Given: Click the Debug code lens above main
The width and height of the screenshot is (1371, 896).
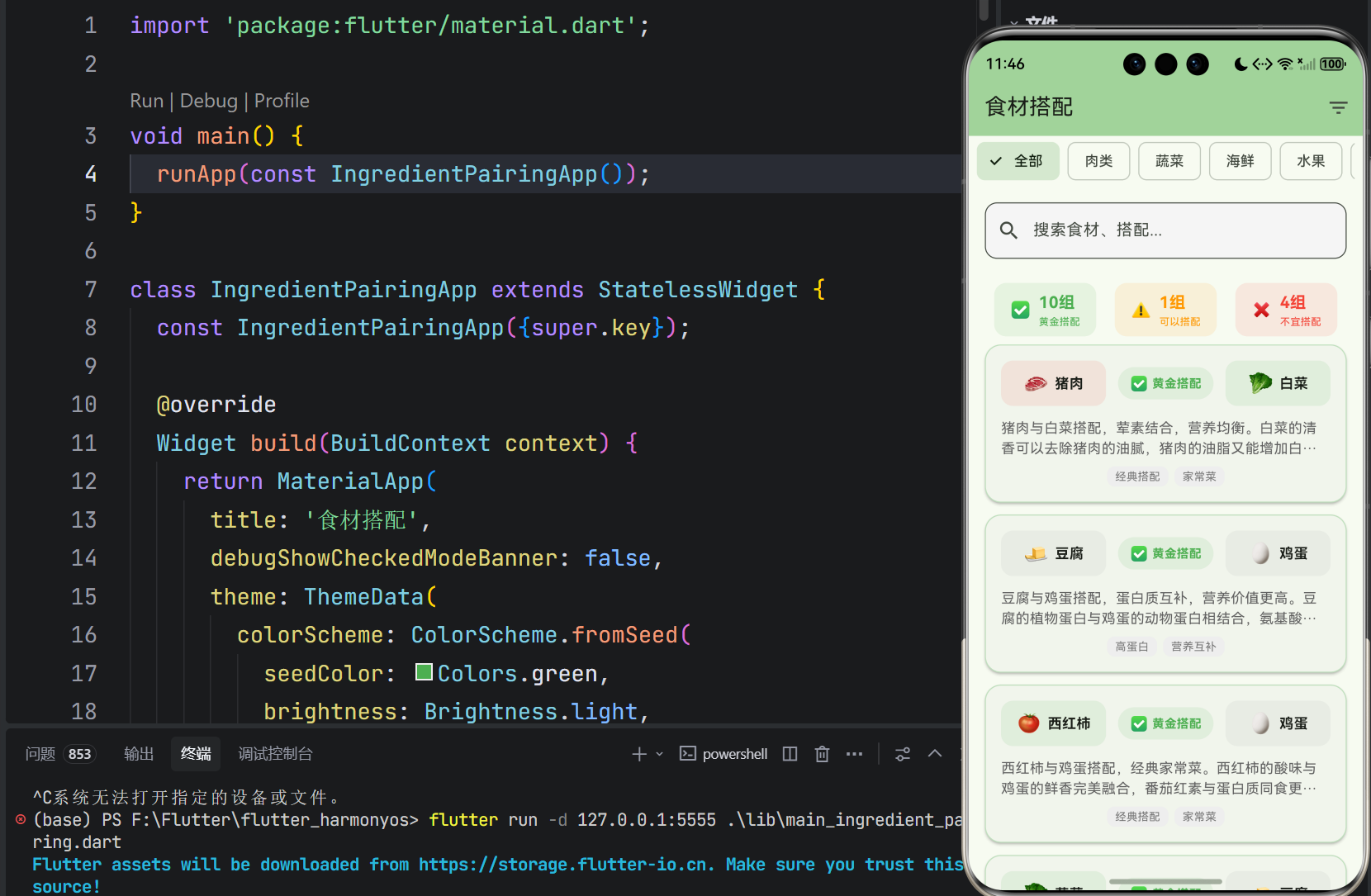Looking at the screenshot, I should tap(209, 101).
